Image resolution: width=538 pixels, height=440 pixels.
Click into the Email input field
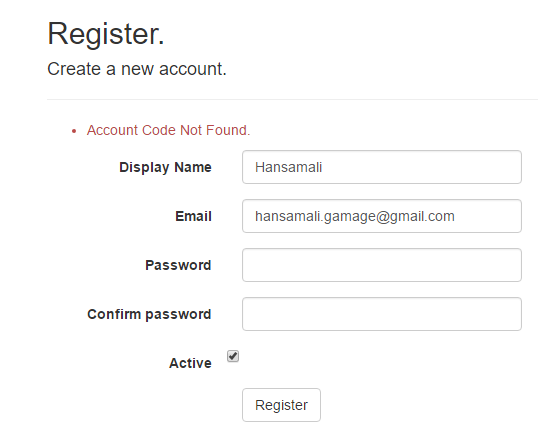coord(382,216)
